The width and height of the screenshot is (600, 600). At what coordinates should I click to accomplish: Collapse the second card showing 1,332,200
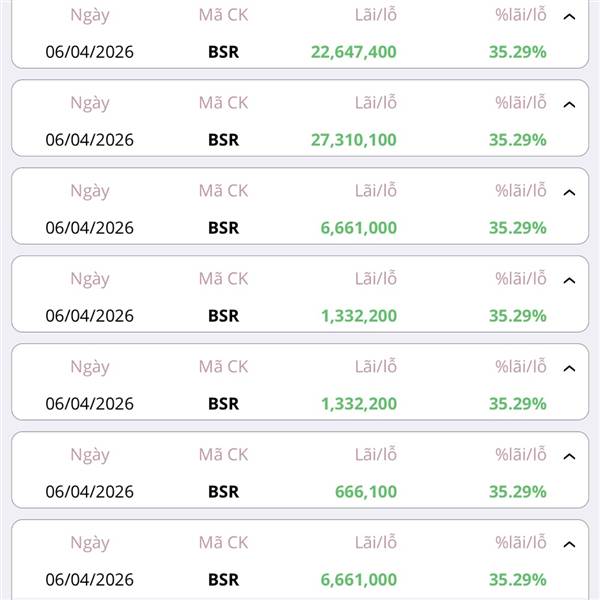coord(570,368)
